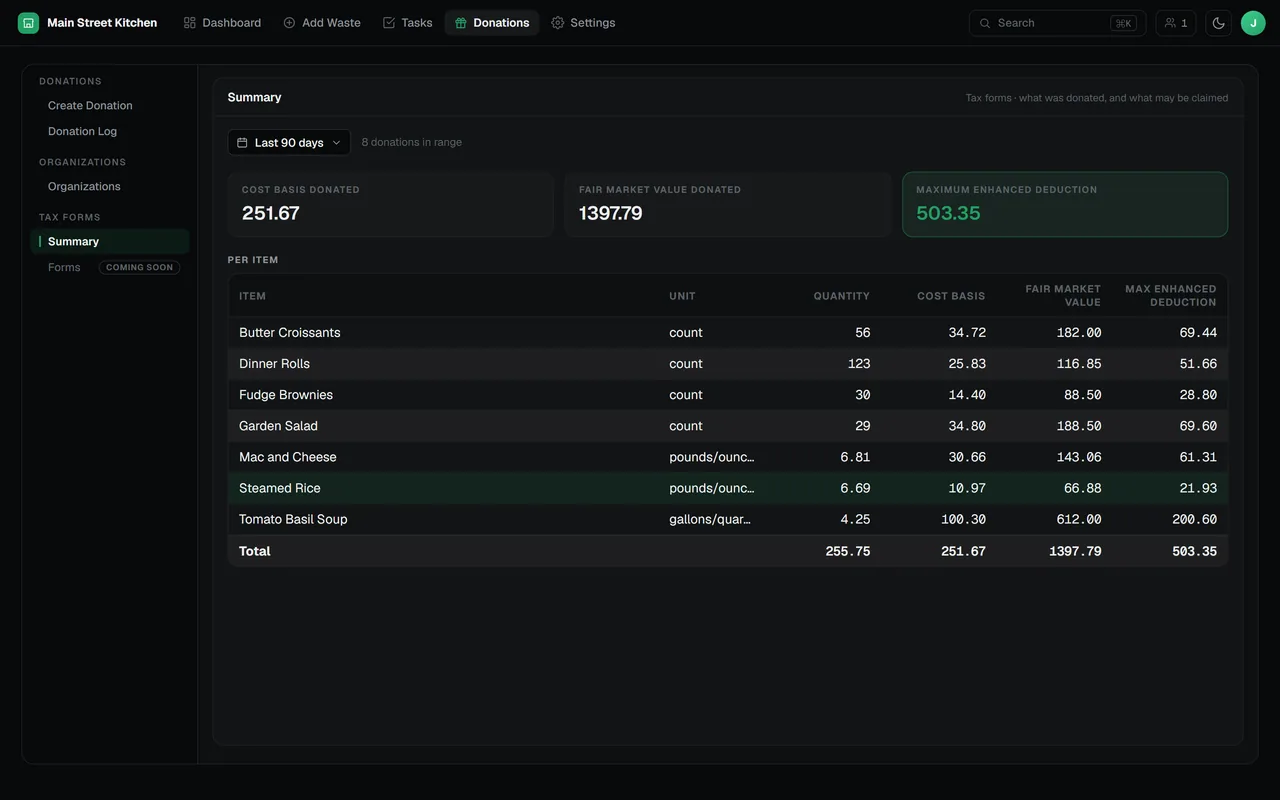This screenshot has width=1280, height=800.
Task: Click the Cost Basis column header
Action: coord(951,296)
